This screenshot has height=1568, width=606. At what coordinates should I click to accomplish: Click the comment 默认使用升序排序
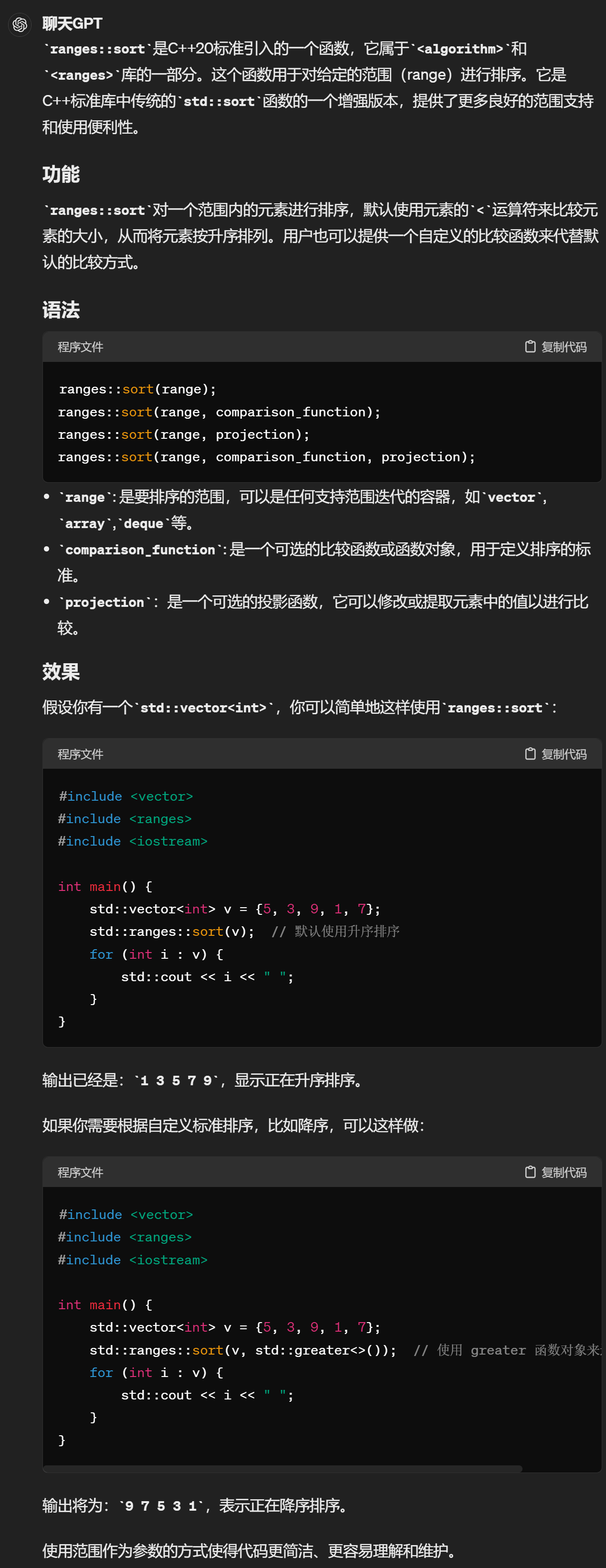click(335, 932)
